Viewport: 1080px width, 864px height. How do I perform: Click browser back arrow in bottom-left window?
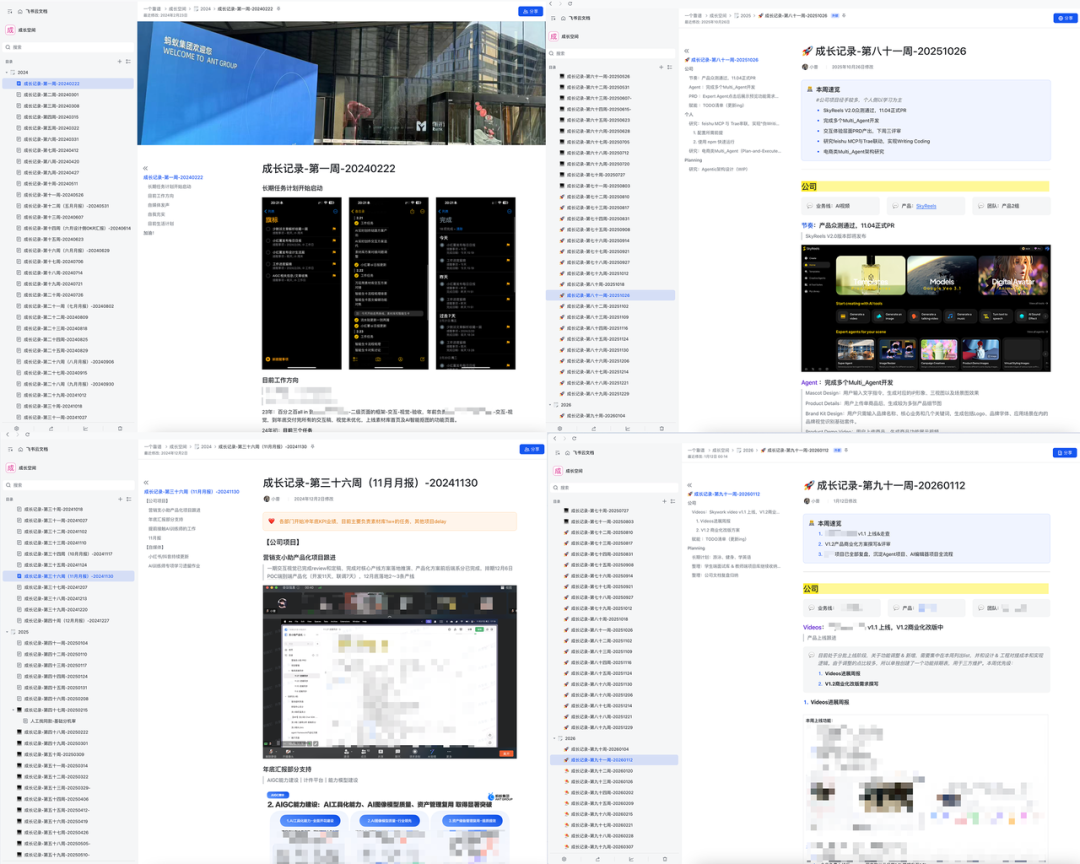tap(8, 434)
